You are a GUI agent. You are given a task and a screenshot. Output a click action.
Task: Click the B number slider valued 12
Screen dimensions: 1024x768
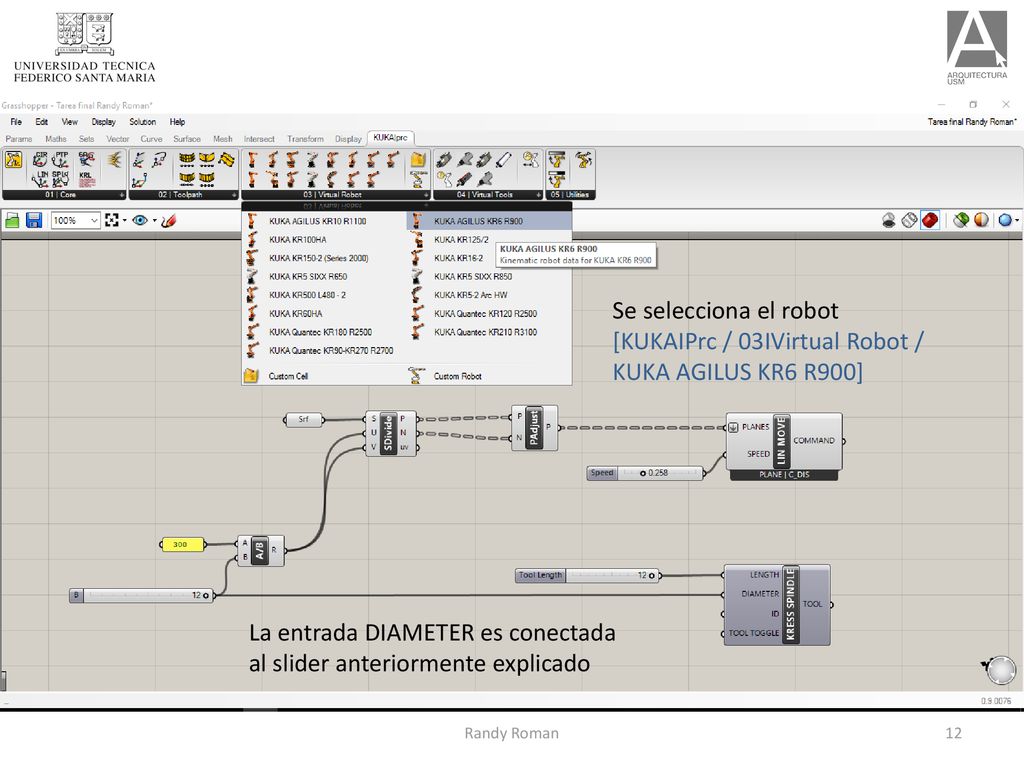(142, 595)
